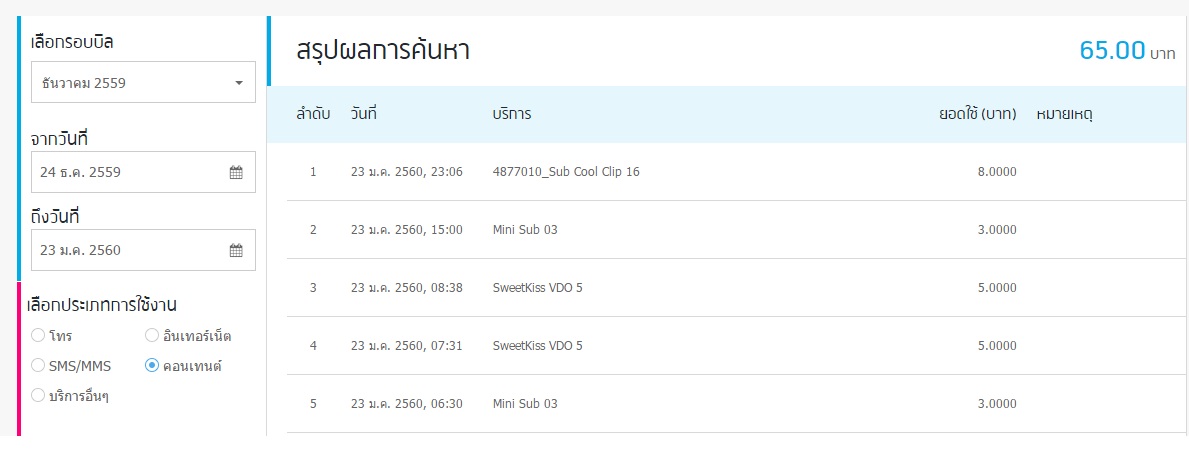This screenshot has width=1189, height=460.
Task: Select the อินเทอร์เน็ต radio button
Action: point(151,335)
